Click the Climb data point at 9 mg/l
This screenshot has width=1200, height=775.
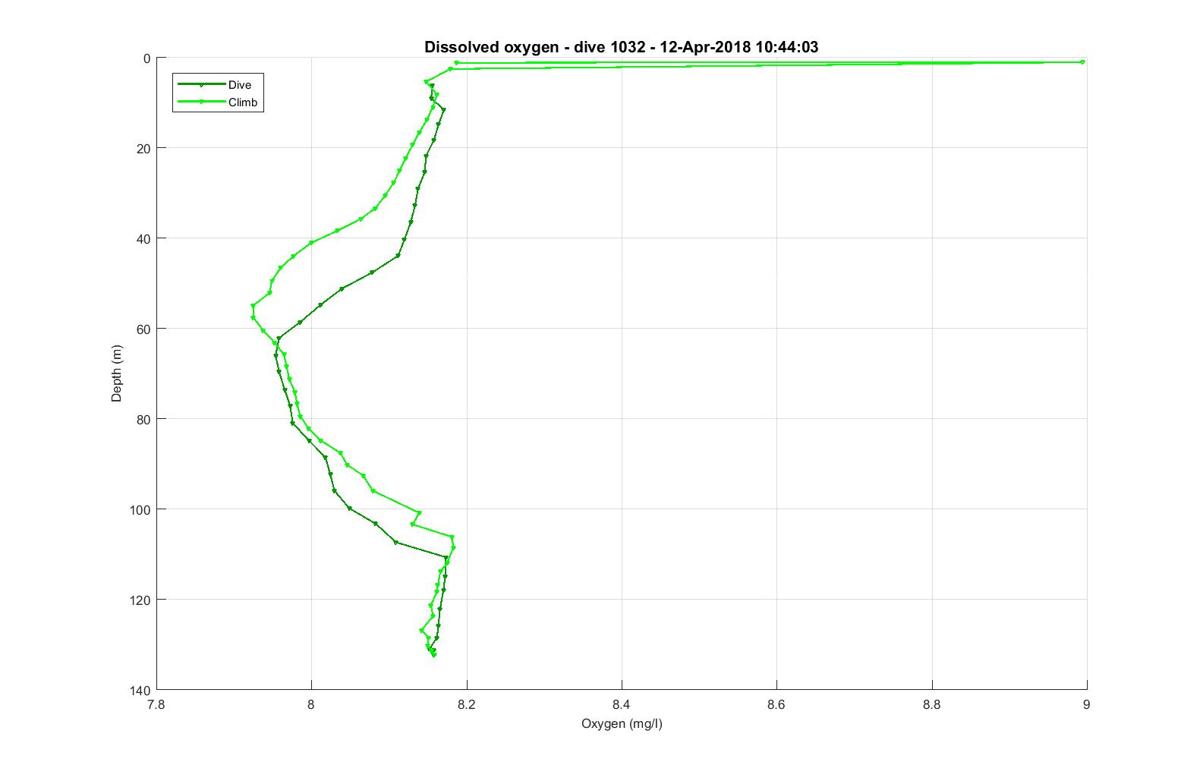(1083, 62)
